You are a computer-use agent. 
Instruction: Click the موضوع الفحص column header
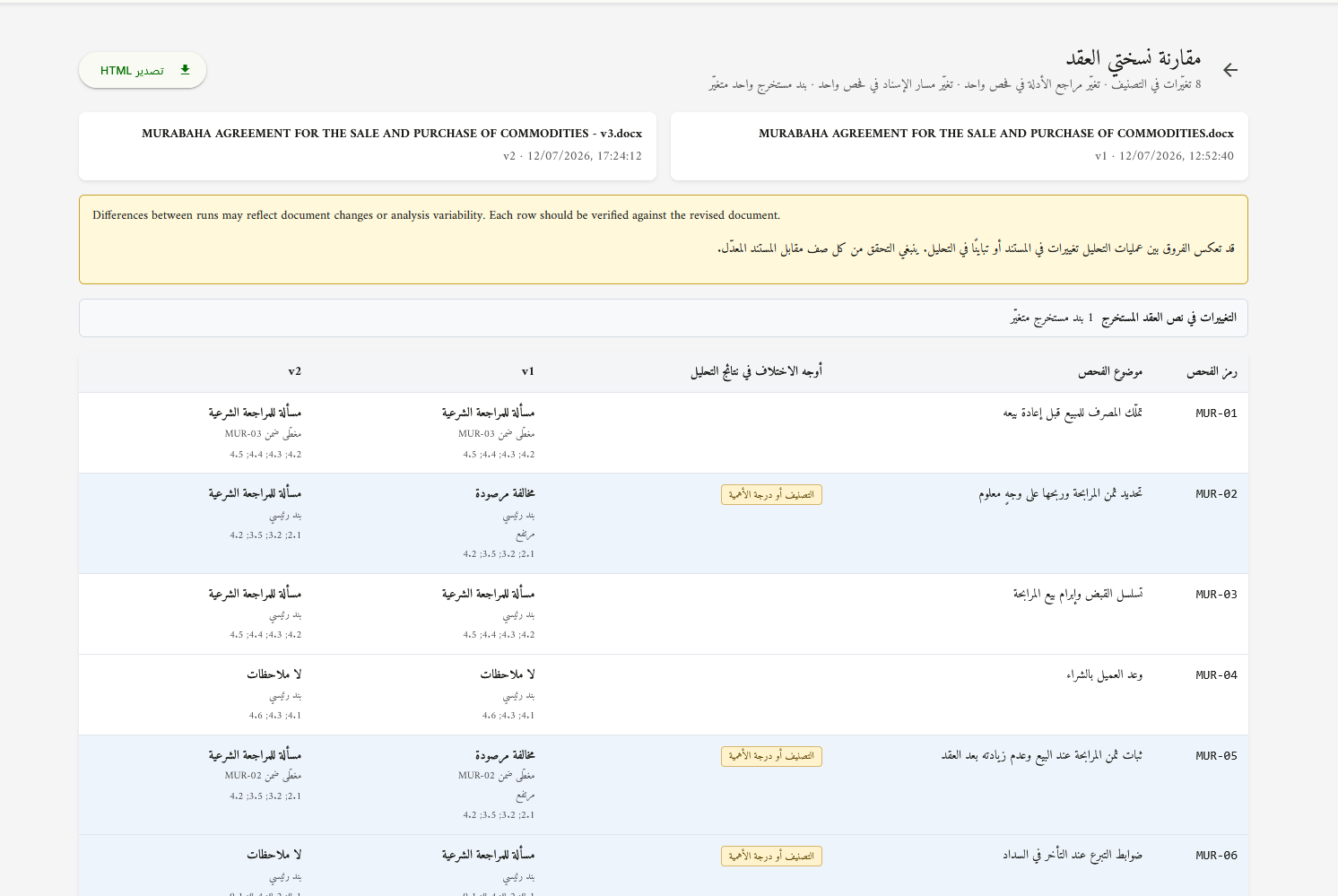tap(1110, 371)
